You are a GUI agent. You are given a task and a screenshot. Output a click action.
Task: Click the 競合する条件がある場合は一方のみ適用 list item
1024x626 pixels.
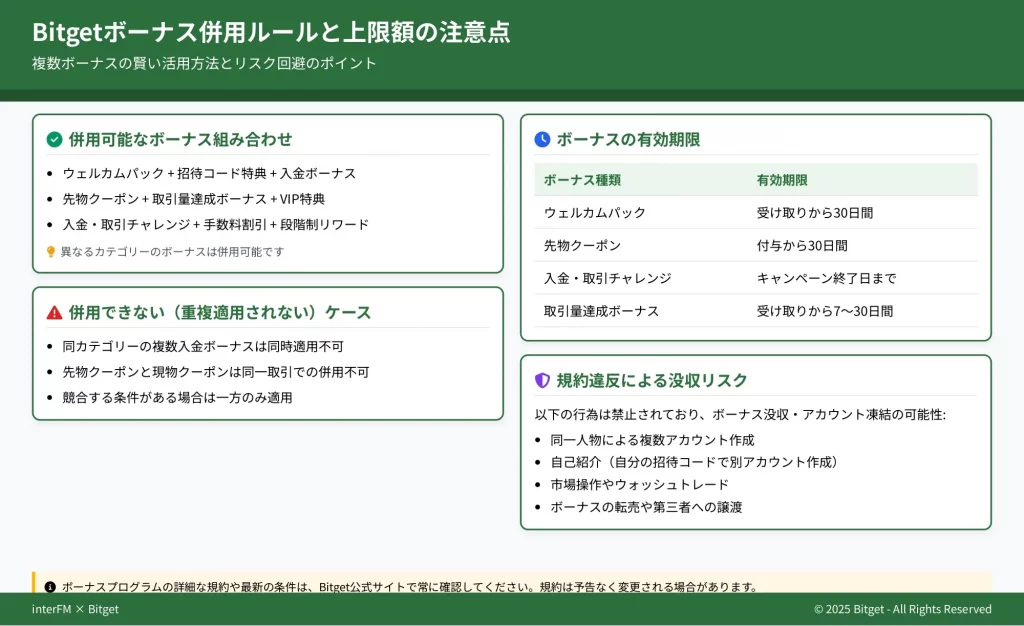click(177, 397)
